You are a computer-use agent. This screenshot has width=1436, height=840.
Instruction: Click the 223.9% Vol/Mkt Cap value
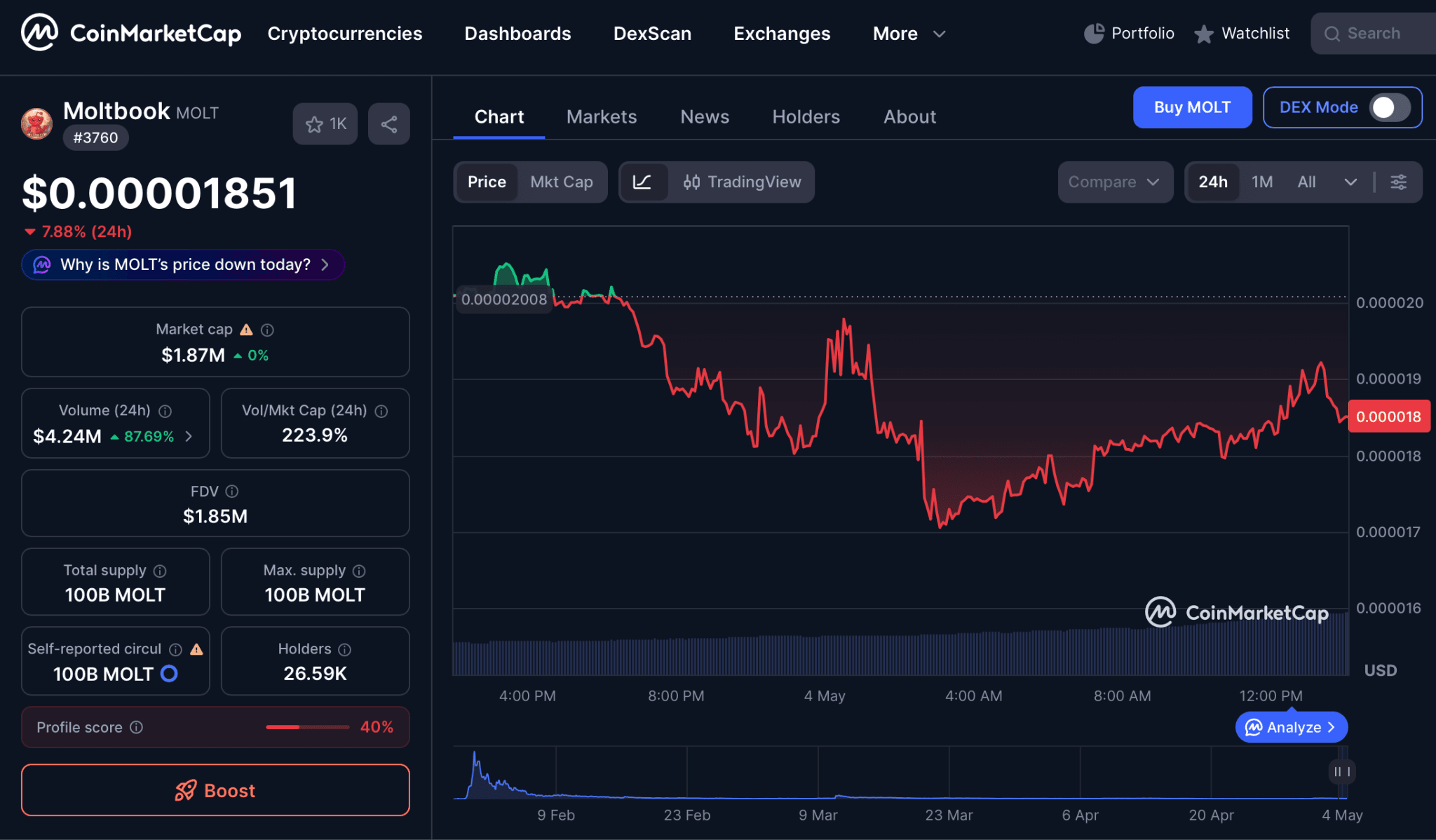click(x=315, y=435)
